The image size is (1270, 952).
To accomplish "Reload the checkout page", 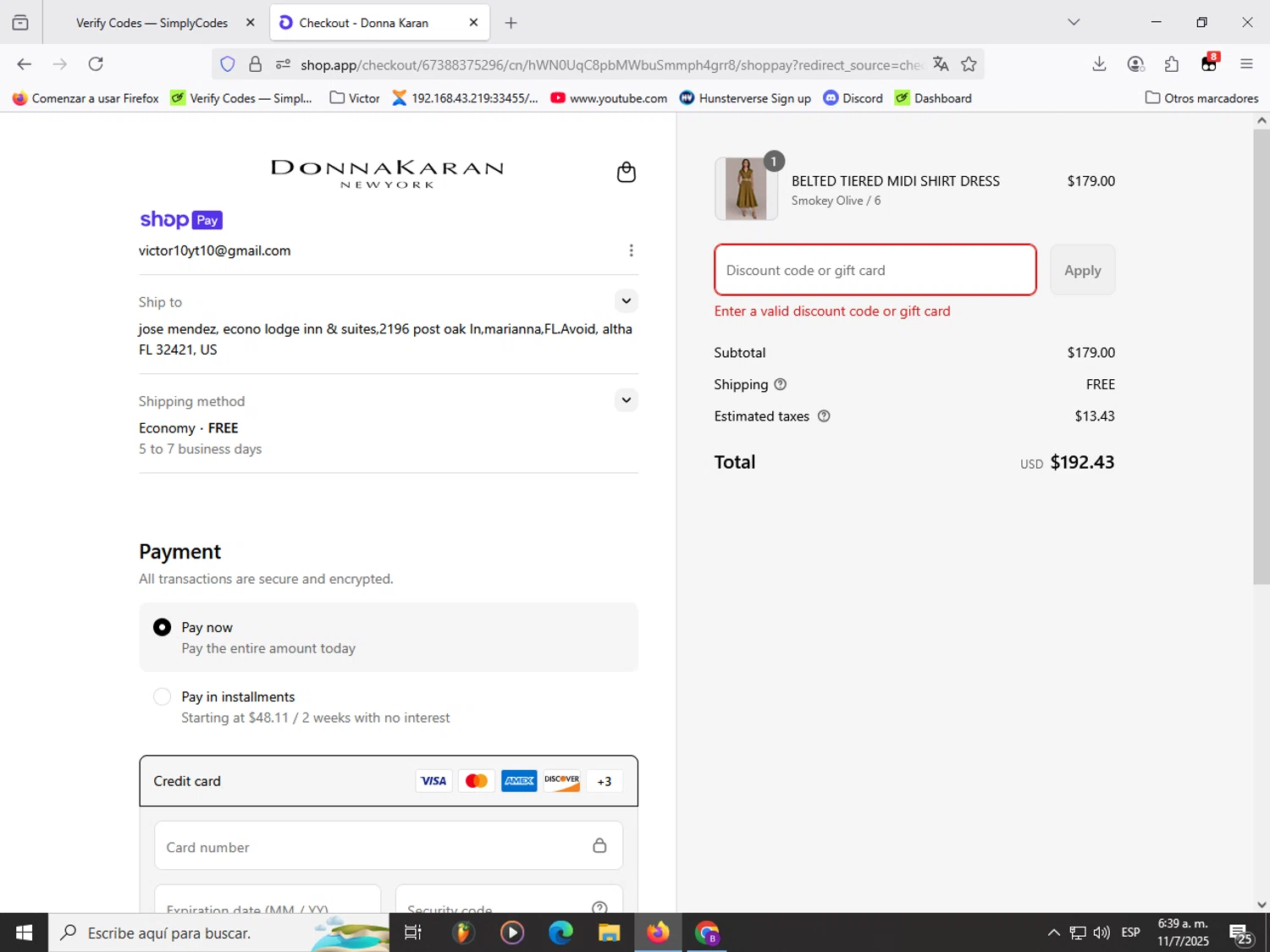I will 96,64.
